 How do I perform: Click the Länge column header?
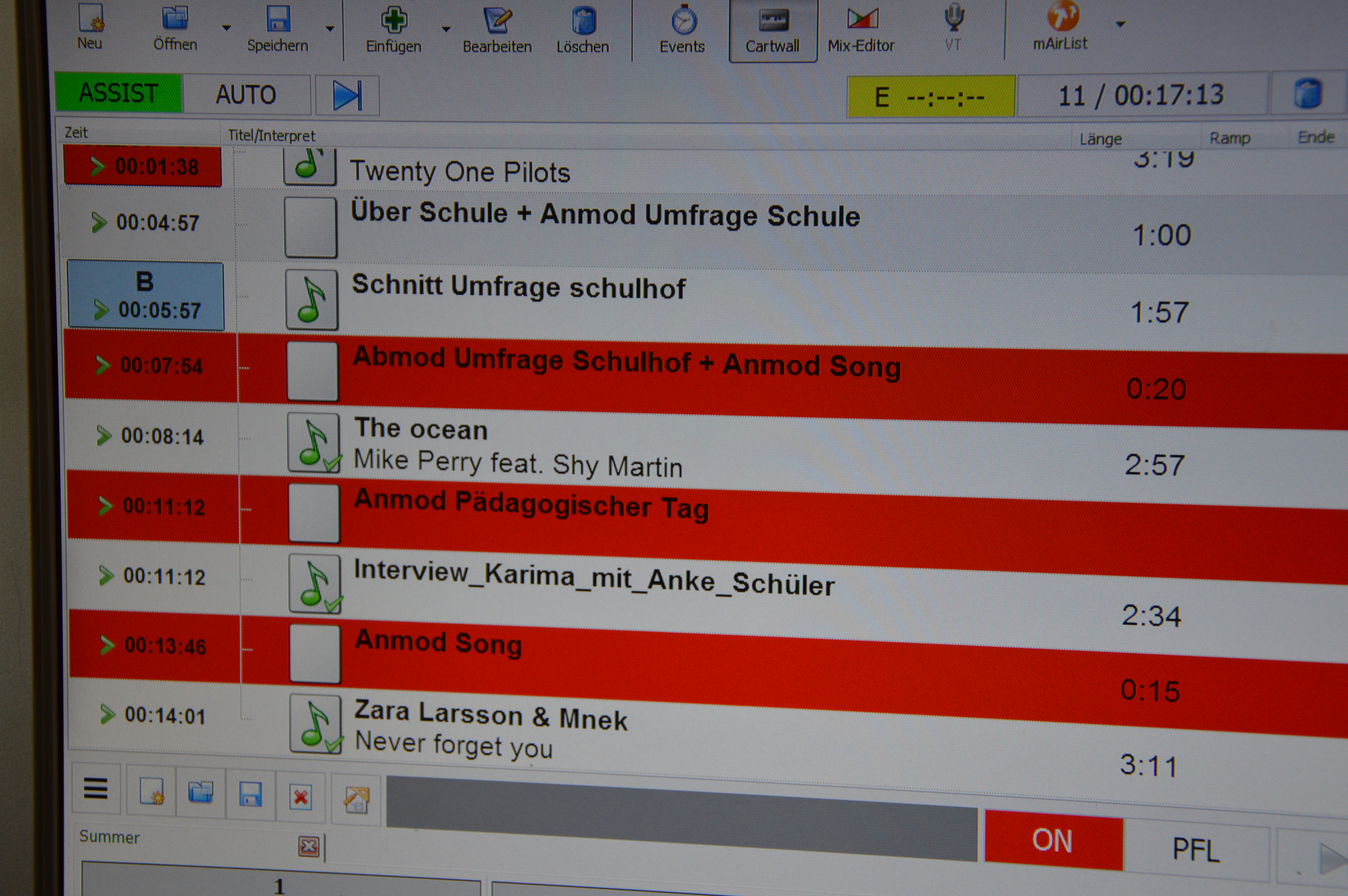click(x=1101, y=139)
